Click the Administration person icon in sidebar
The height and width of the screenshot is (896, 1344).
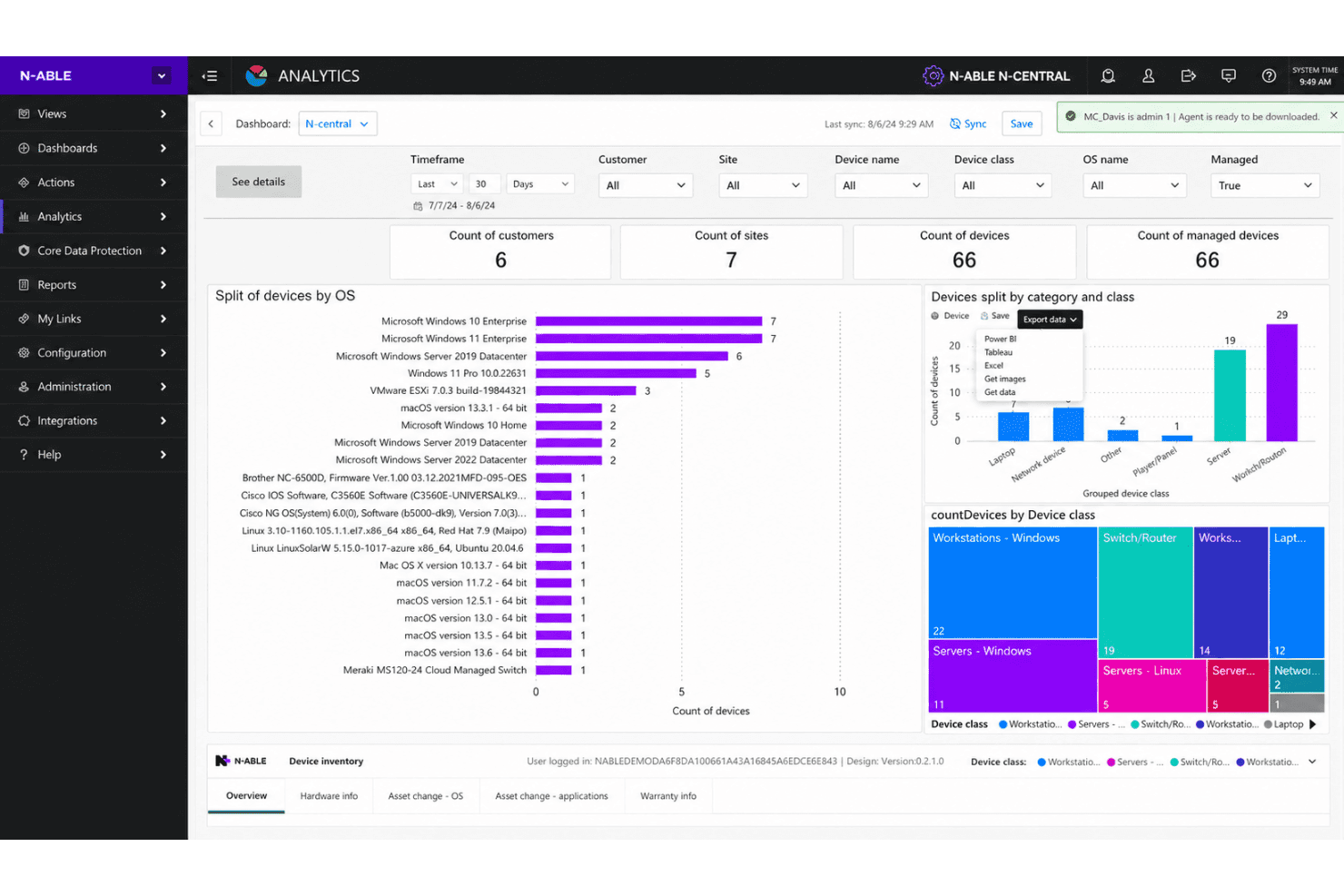(24, 387)
